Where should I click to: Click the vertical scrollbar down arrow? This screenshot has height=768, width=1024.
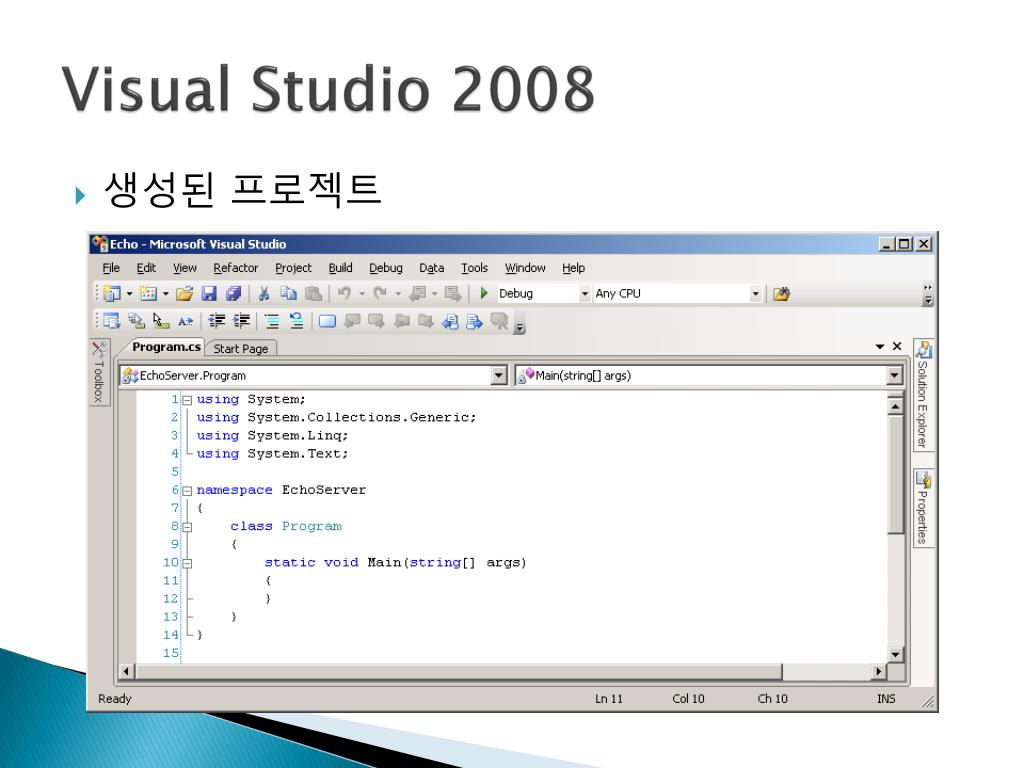(895, 654)
